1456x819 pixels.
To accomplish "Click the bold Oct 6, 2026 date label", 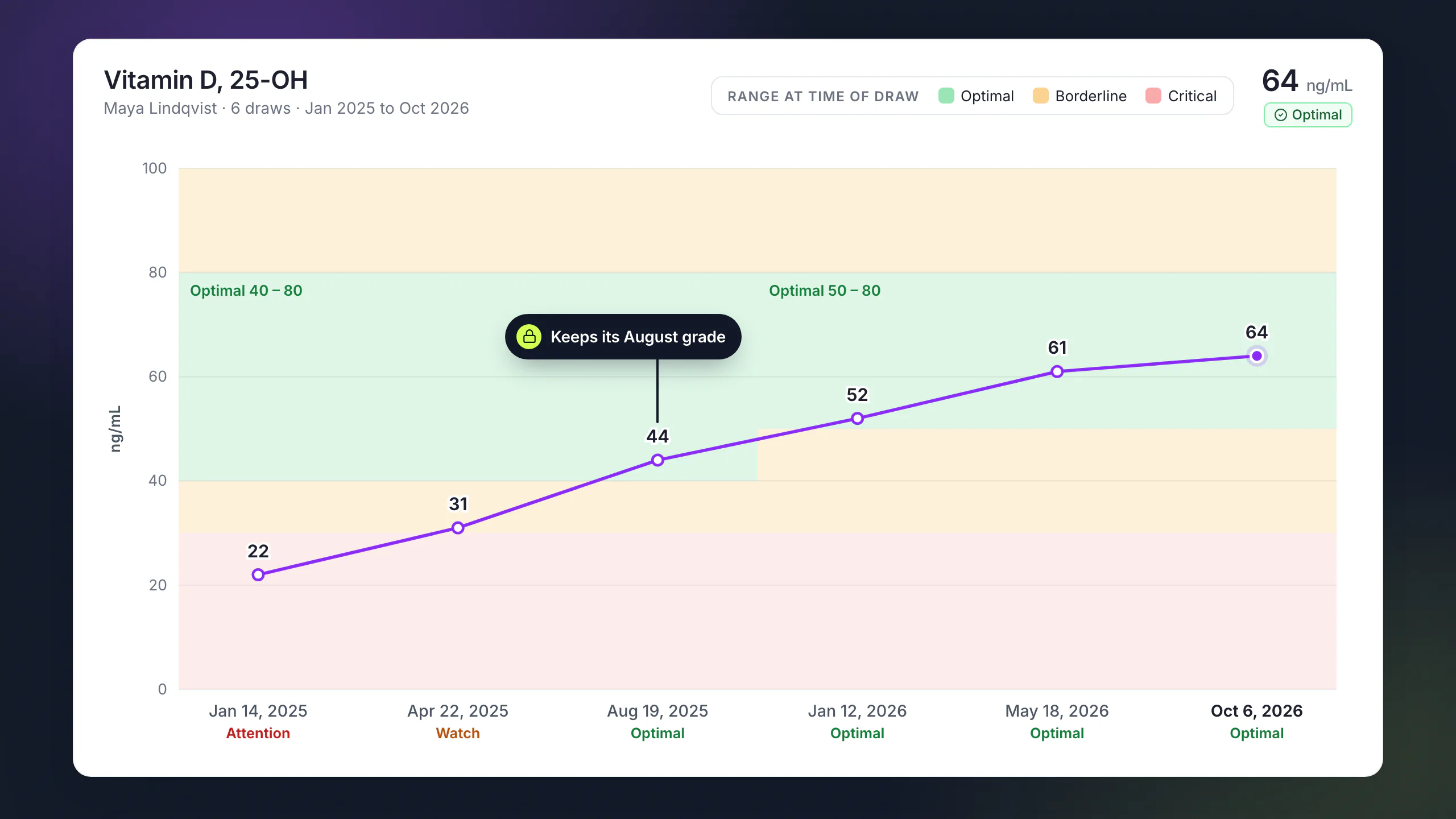I will click(x=1257, y=711).
